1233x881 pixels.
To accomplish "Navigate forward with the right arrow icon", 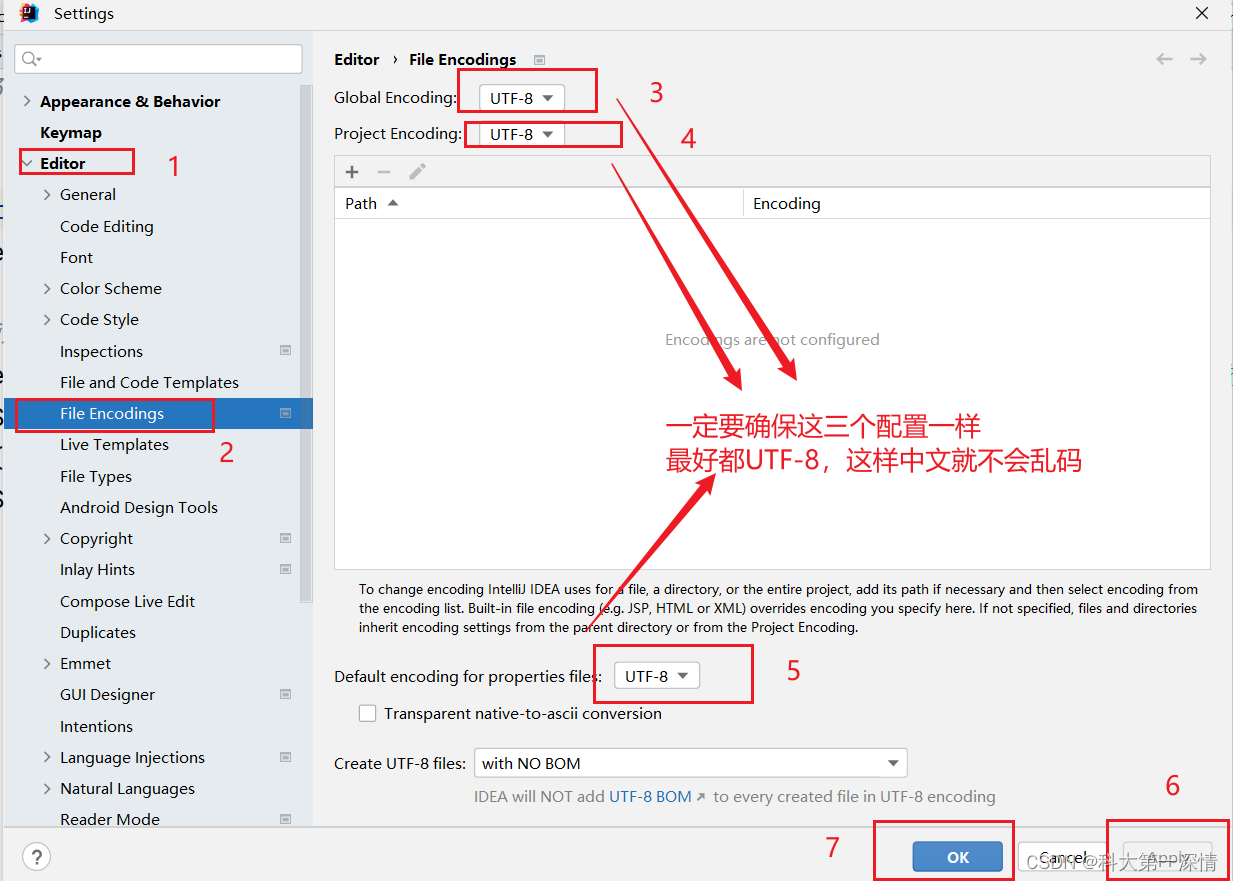I will pos(1198,59).
